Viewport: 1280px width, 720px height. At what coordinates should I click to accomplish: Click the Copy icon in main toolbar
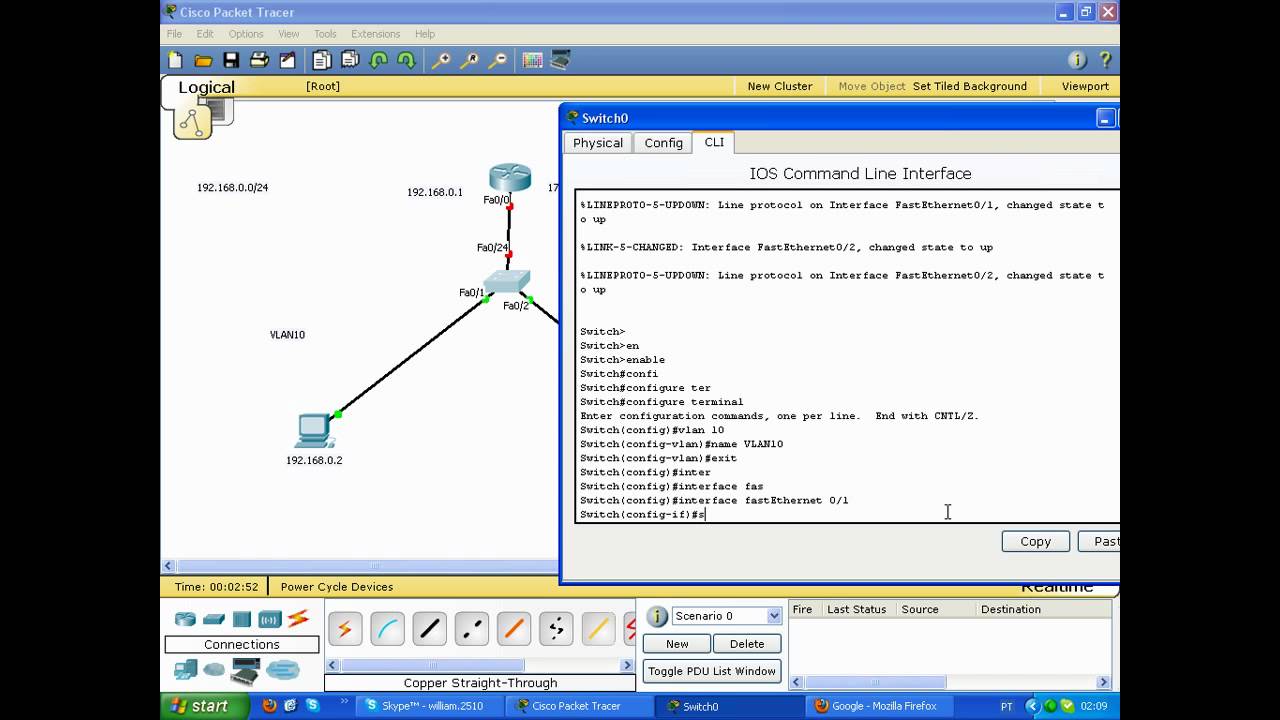tap(321, 60)
